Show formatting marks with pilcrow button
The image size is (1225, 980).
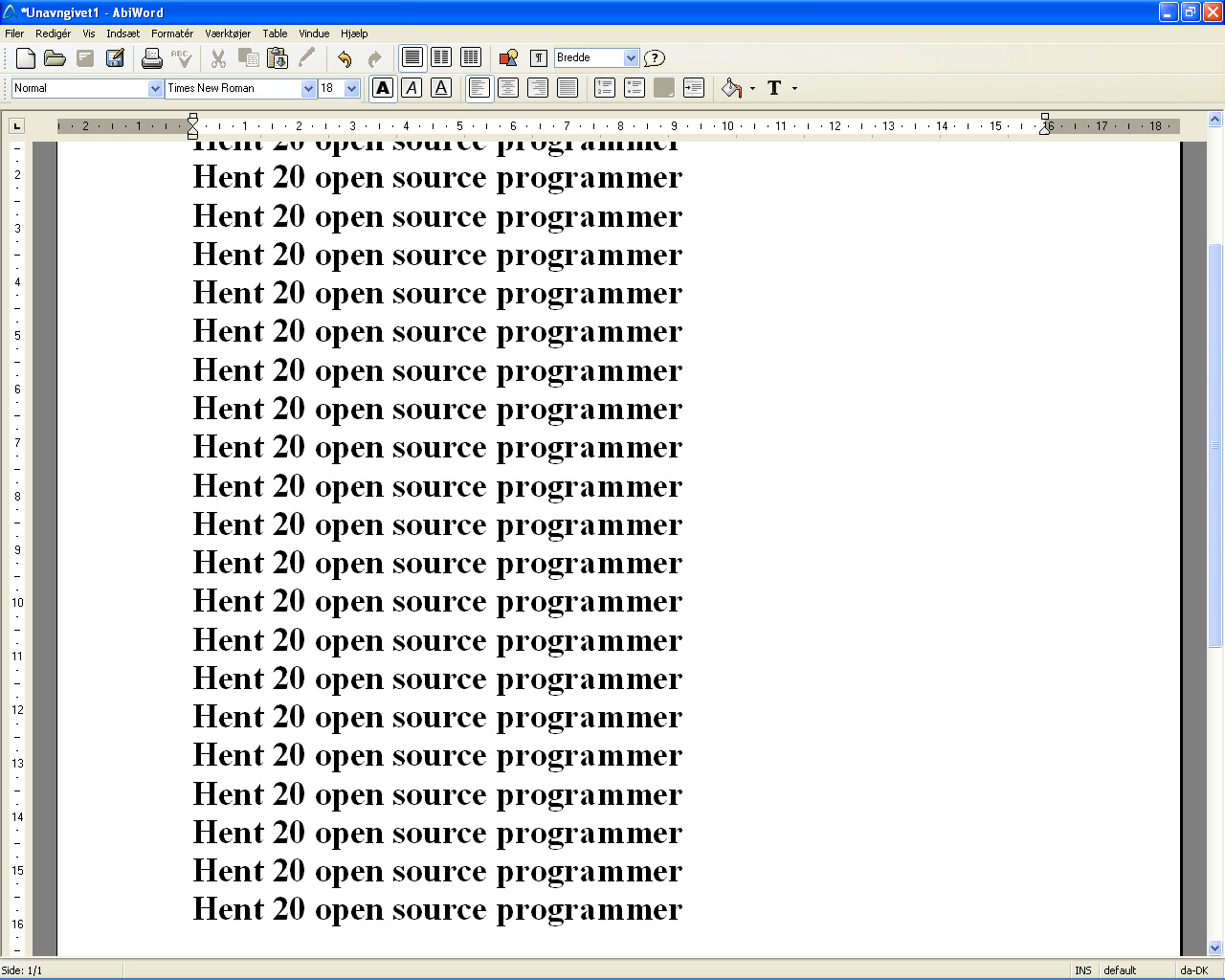tap(539, 58)
